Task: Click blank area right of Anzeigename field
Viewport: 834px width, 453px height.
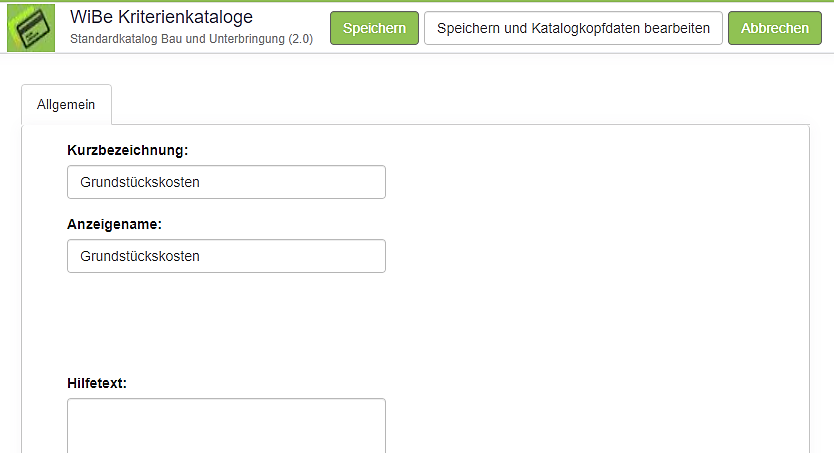Action: coord(590,256)
